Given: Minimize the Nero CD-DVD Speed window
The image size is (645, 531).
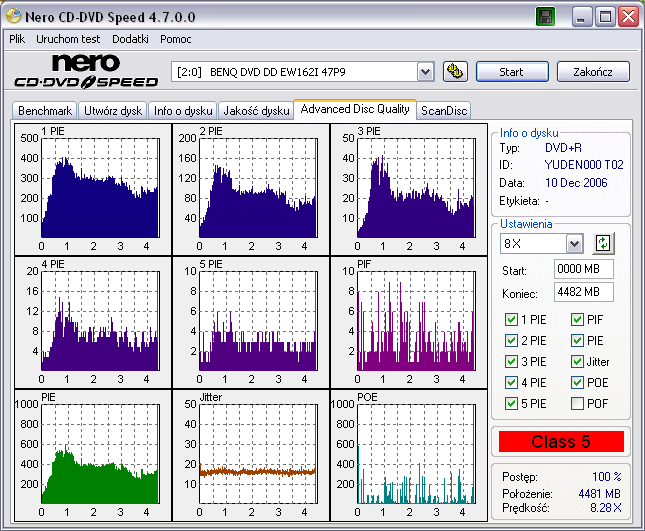Looking at the screenshot, I should pyautogui.click(x=582, y=17).
